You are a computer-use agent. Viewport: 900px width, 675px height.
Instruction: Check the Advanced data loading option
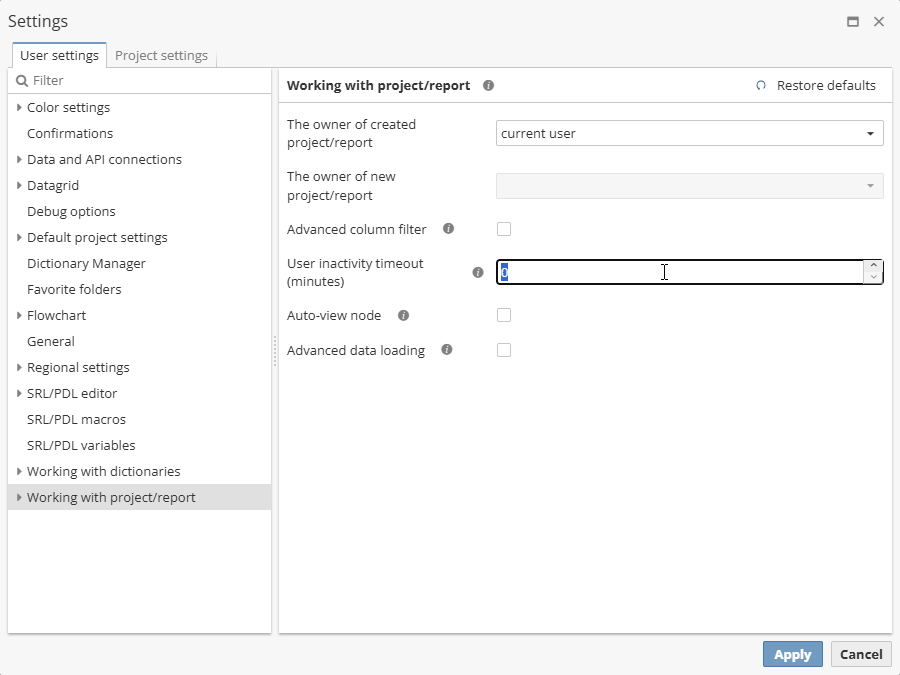[504, 350]
